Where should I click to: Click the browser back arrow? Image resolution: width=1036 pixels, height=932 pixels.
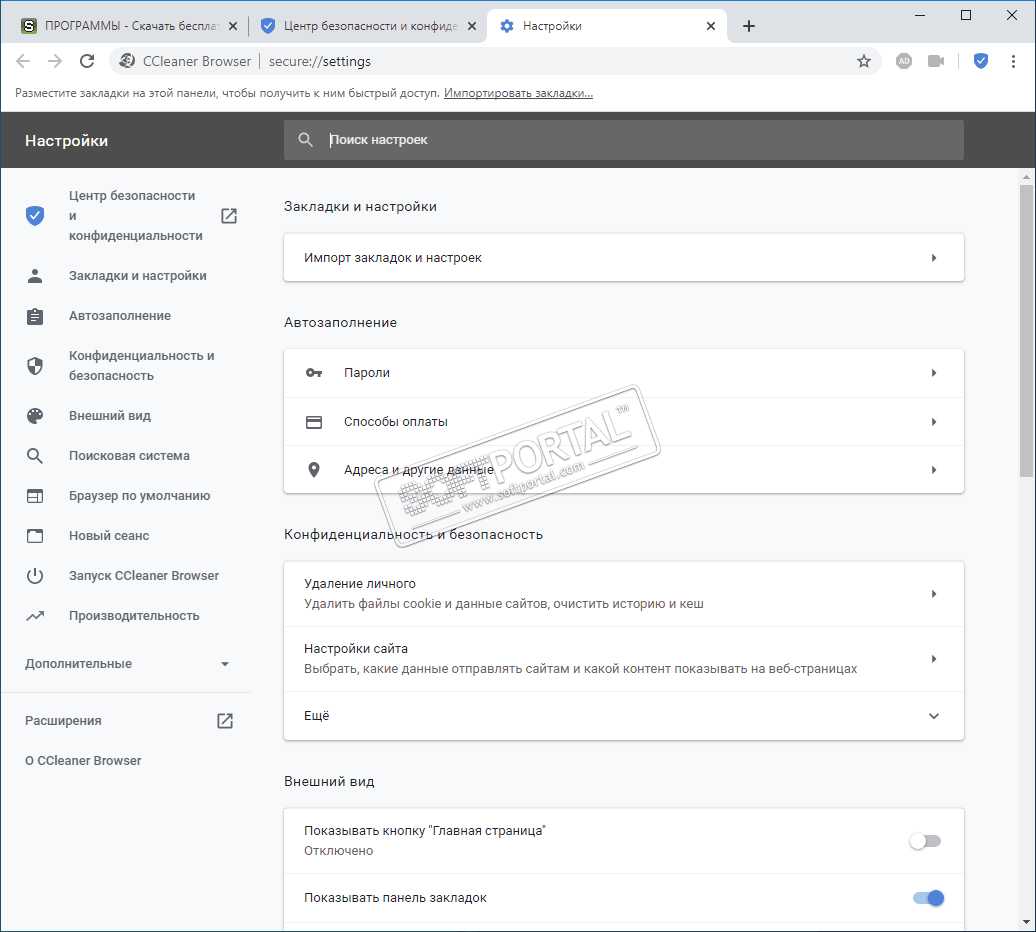tap(23, 61)
